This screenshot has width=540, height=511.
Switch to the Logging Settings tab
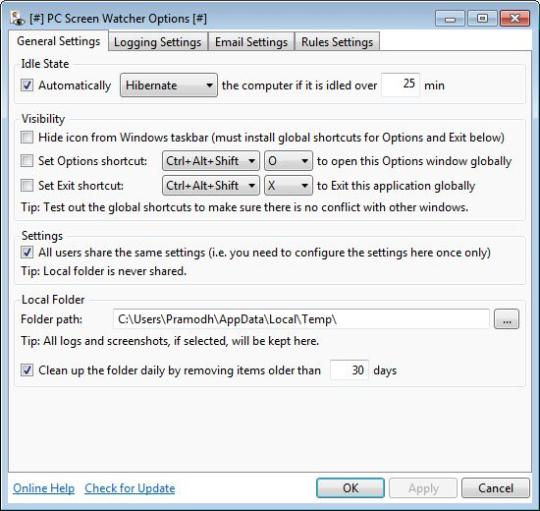[158, 42]
